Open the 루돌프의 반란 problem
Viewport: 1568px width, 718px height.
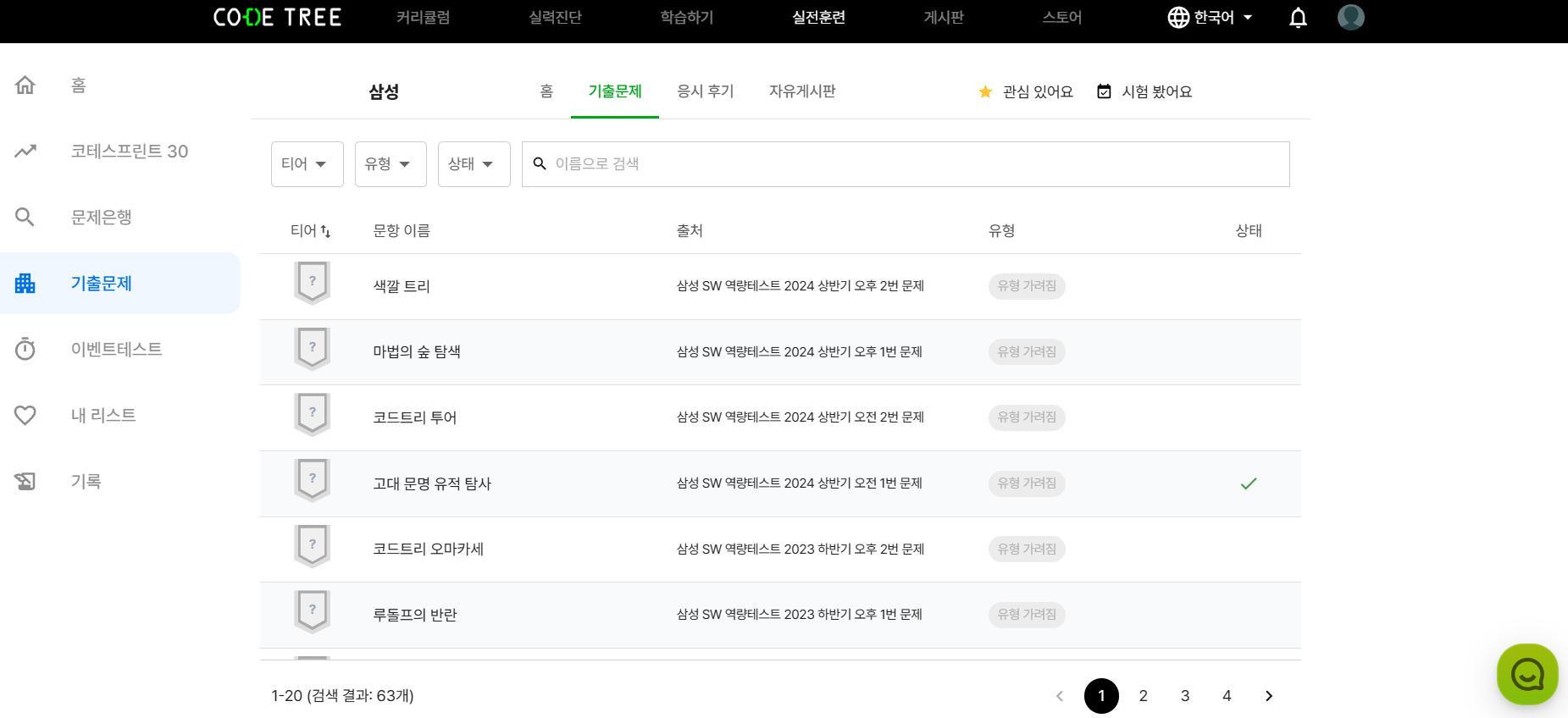[x=415, y=615]
